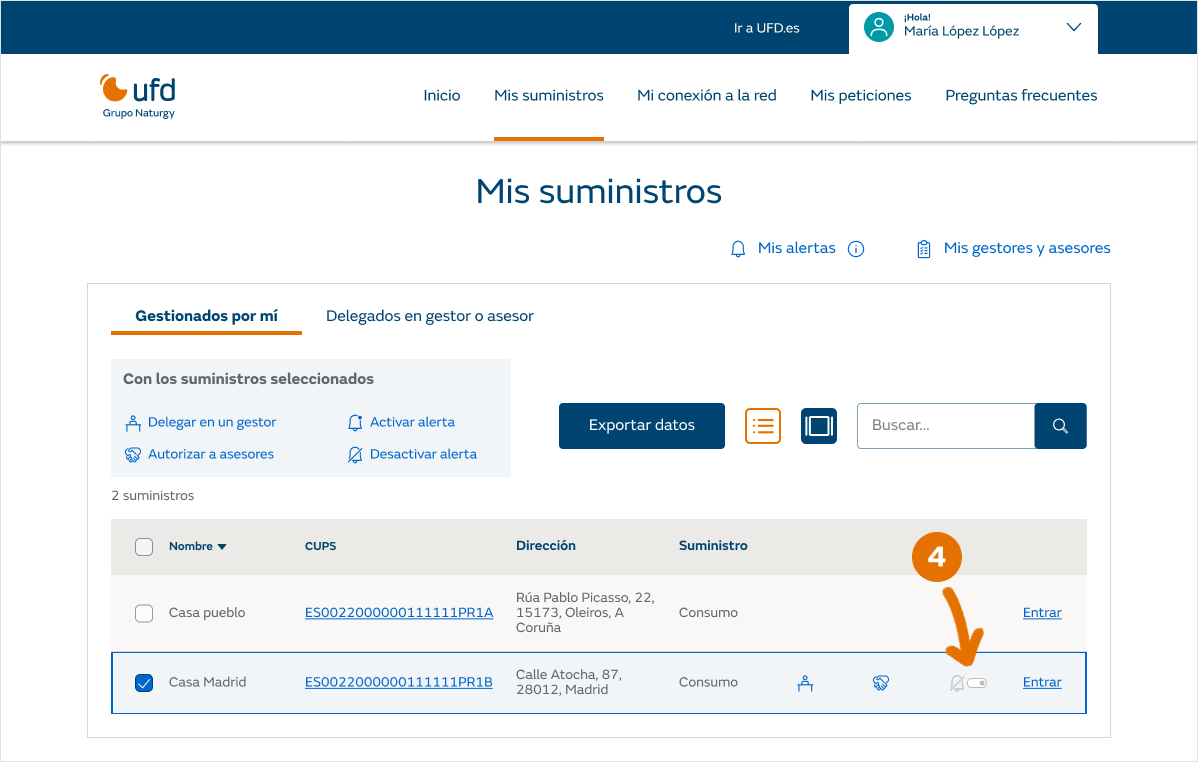Click the handshake advisor icon in Casa Madrid row
1198x762 pixels.
pos(880,683)
